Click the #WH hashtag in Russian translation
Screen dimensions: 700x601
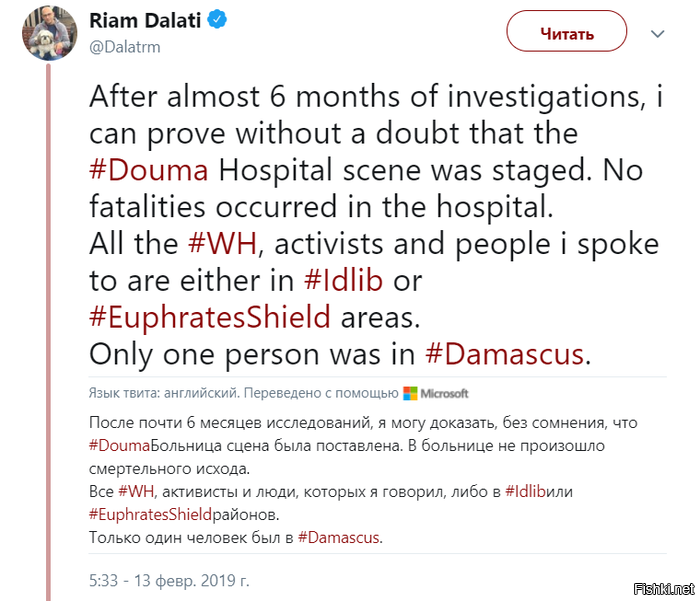pyautogui.click(x=136, y=492)
